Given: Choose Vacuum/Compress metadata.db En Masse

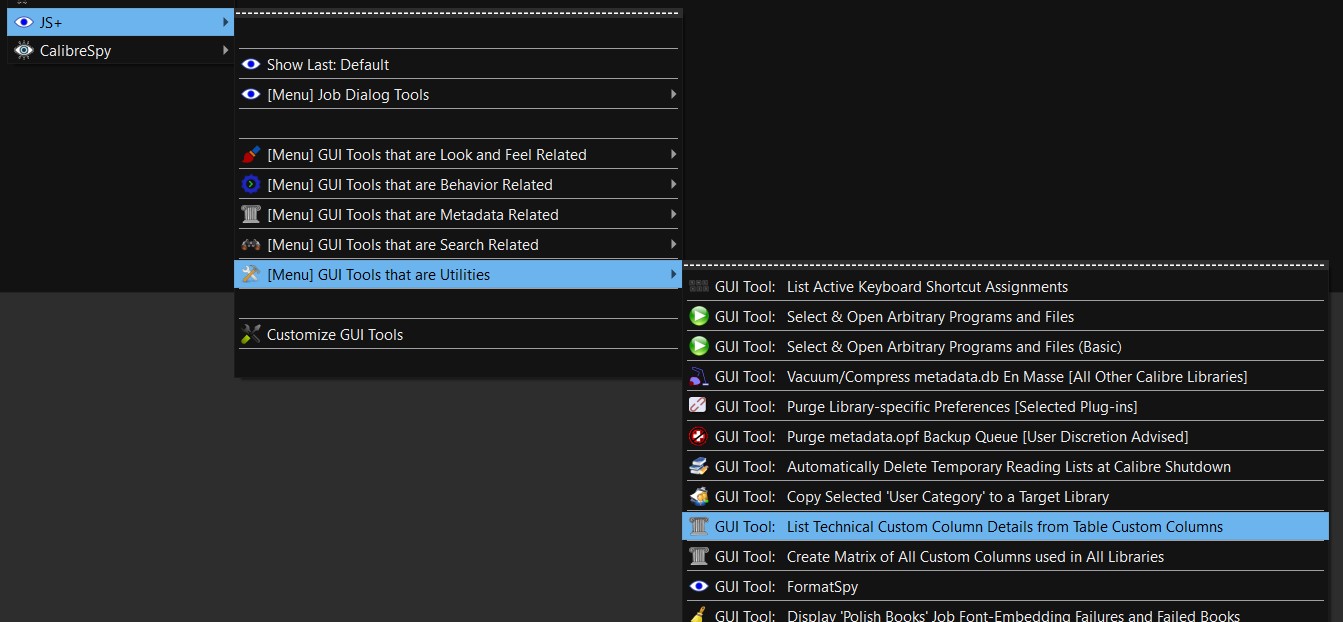Looking at the screenshot, I should click(x=1016, y=377).
